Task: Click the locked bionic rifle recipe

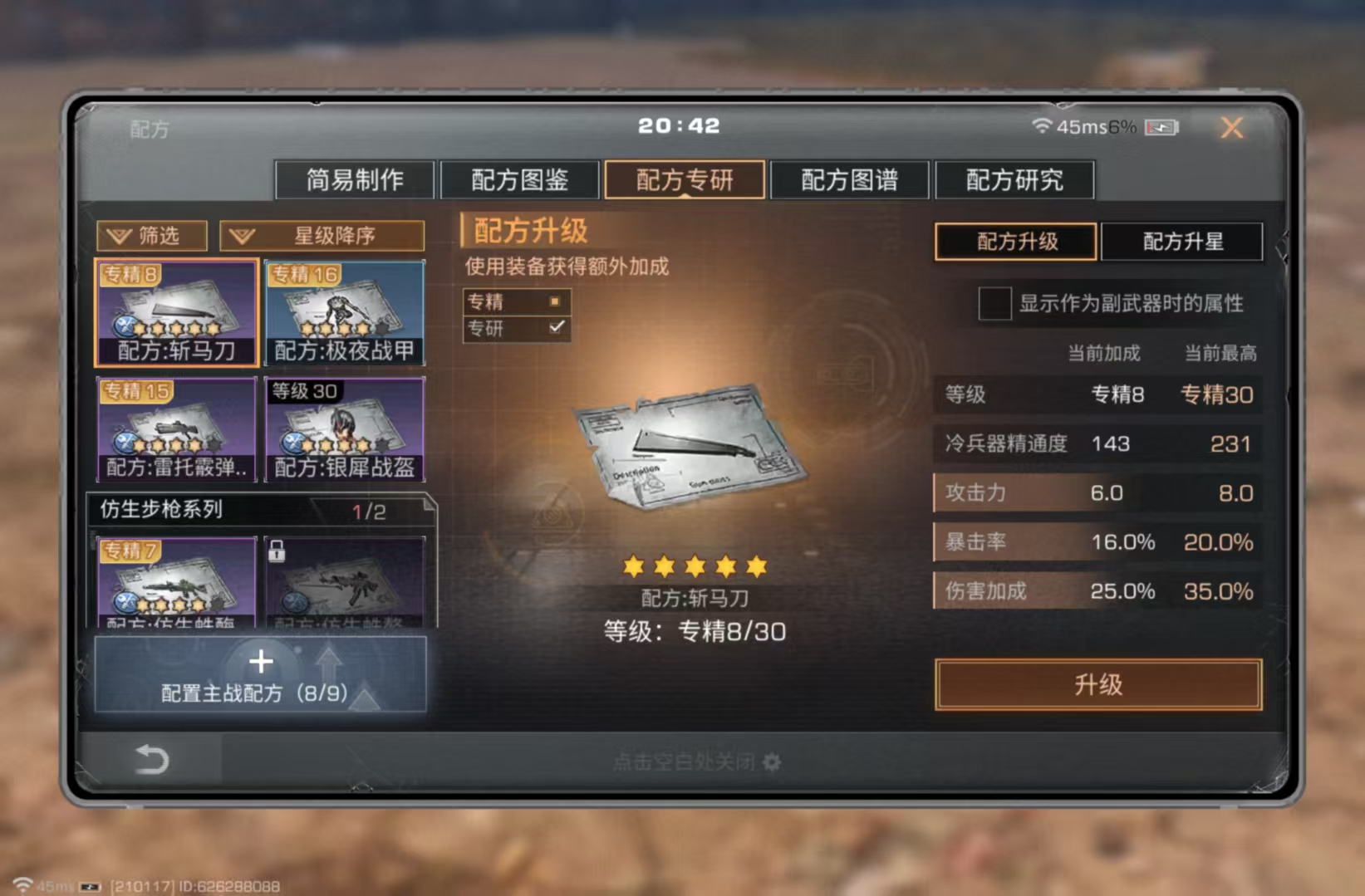Action: pyautogui.click(x=345, y=581)
